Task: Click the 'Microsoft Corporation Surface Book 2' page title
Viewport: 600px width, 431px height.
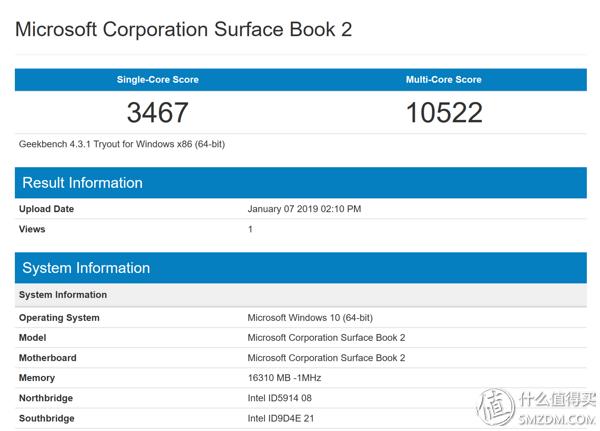Action: [x=184, y=29]
